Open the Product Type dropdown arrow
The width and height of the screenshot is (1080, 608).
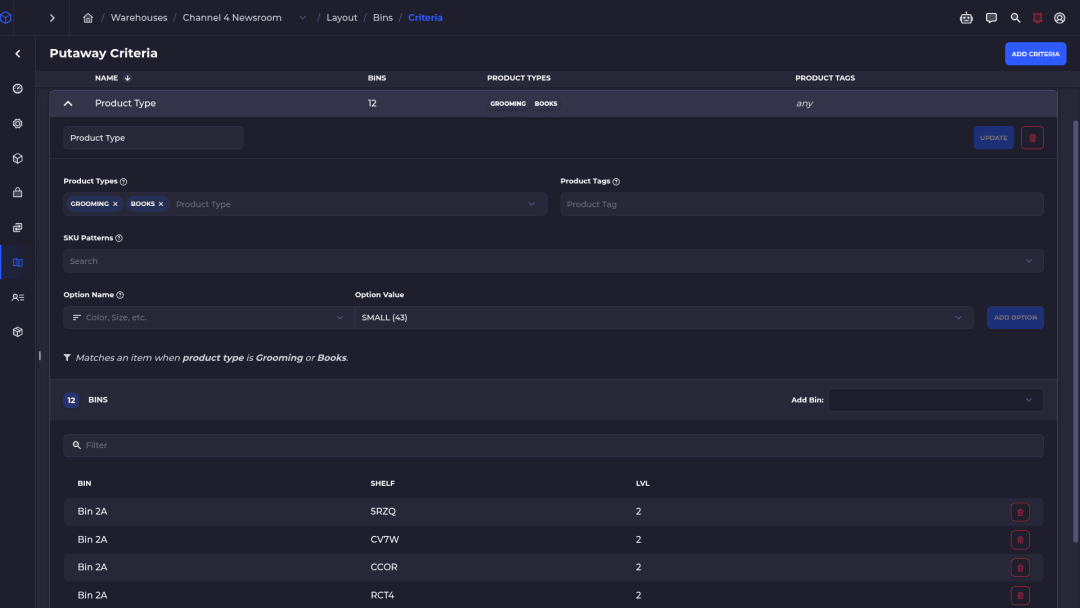point(532,204)
